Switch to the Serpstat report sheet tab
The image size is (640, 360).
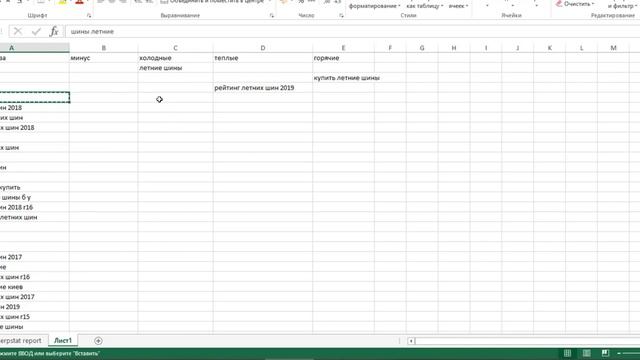[x=20, y=340]
